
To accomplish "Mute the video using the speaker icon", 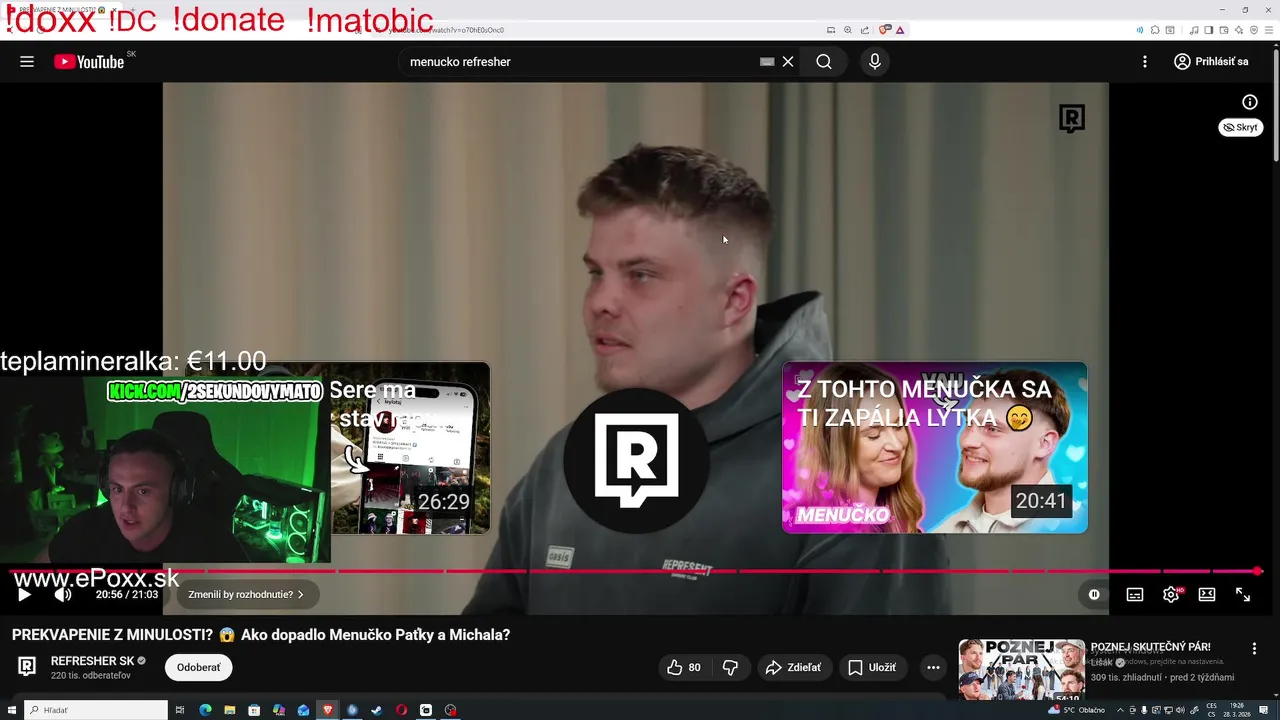I will tap(63, 595).
